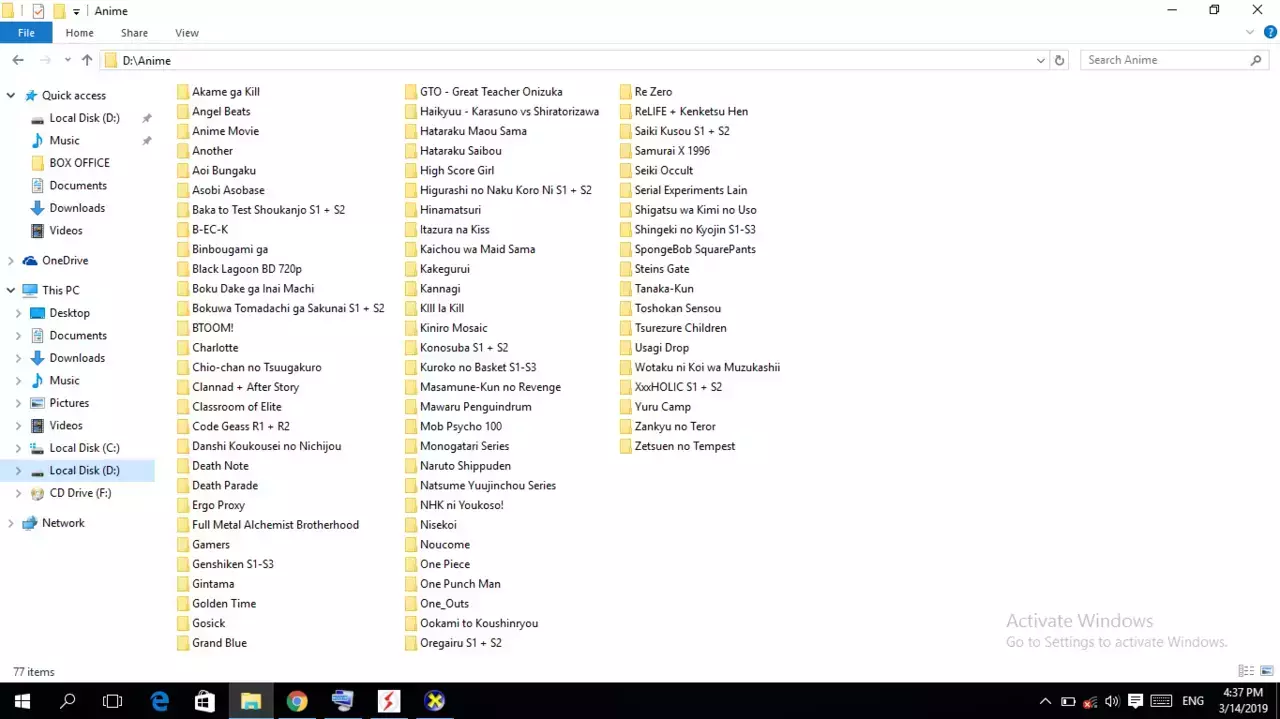Open address bar history dropdown

point(1041,60)
